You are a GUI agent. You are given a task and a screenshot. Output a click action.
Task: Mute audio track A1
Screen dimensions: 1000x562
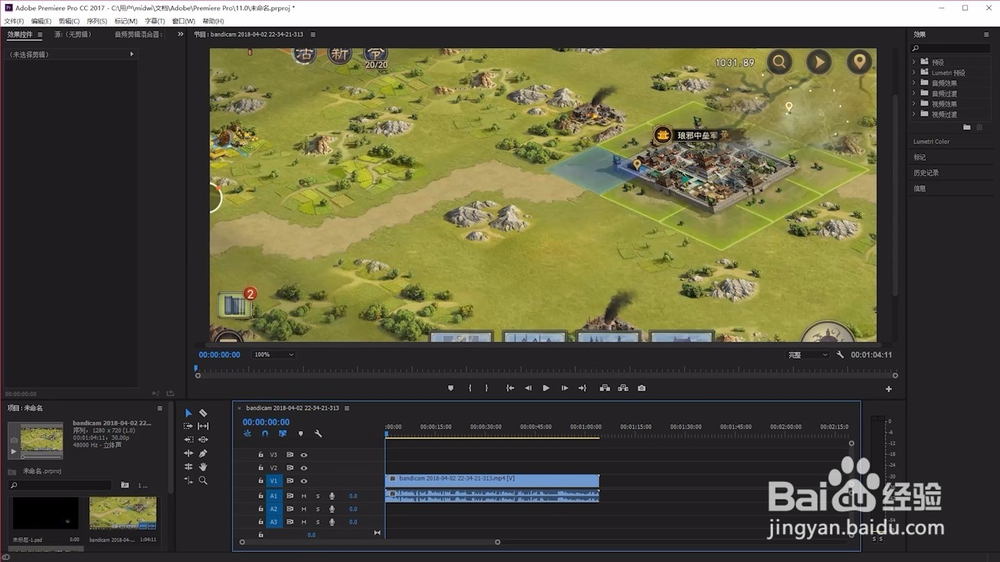tap(304, 496)
